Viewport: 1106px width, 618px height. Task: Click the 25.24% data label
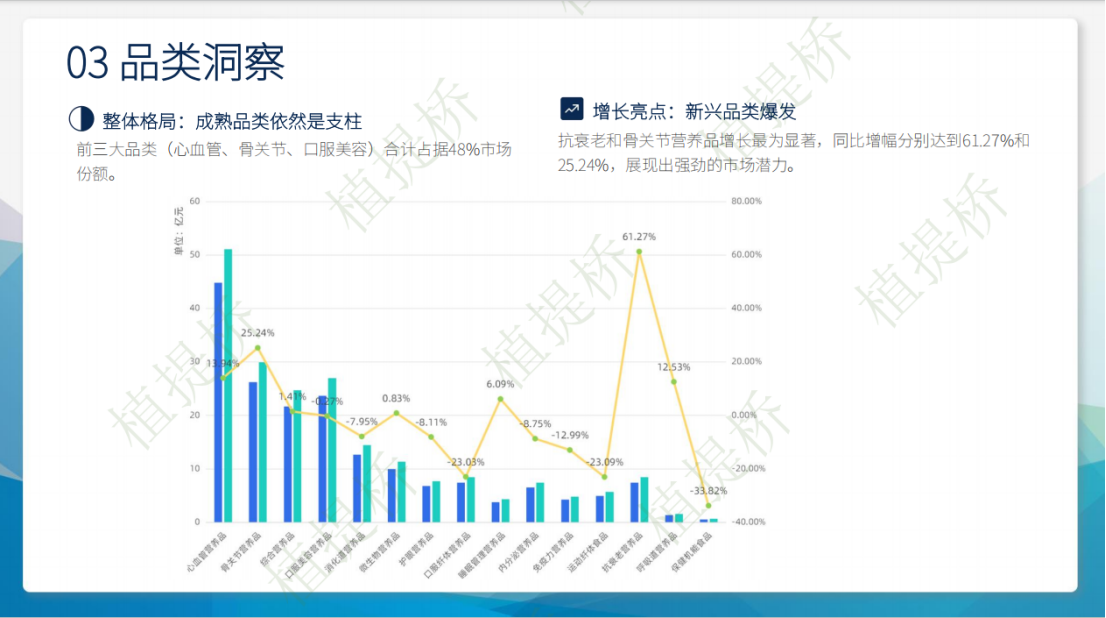click(257, 333)
